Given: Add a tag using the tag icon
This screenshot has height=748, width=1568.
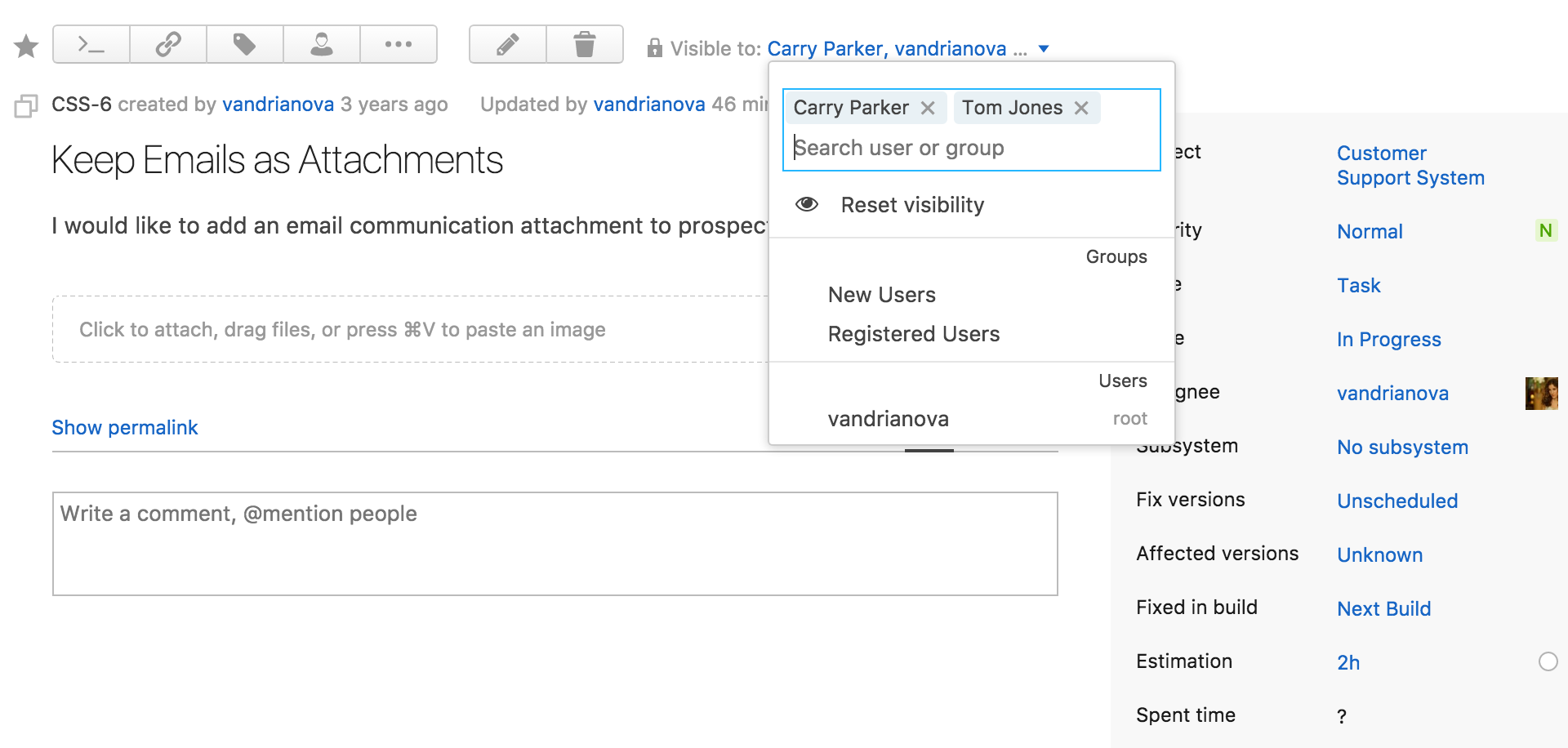Looking at the screenshot, I should (244, 44).
